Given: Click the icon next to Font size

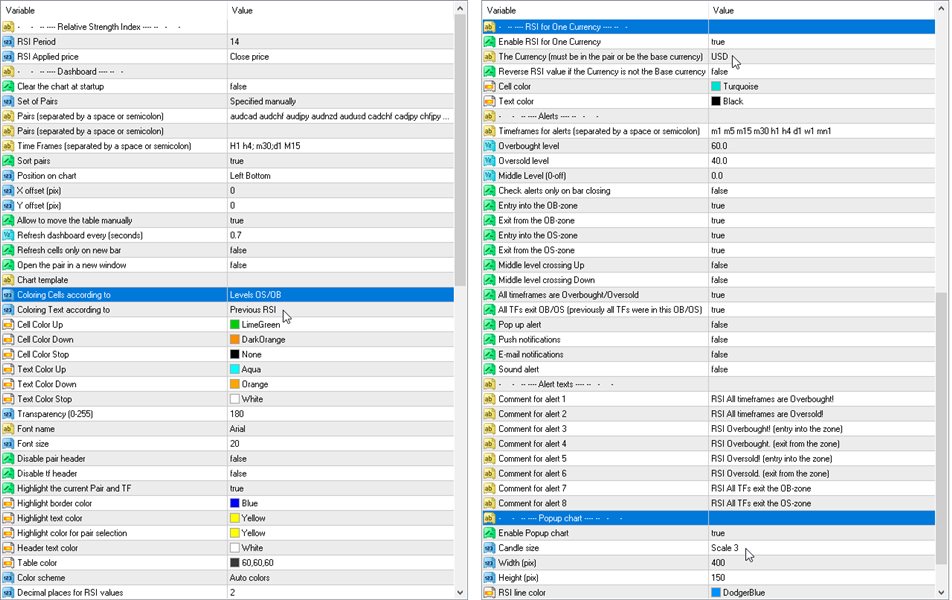Looking at the screenshot, I should click(8, 443).
